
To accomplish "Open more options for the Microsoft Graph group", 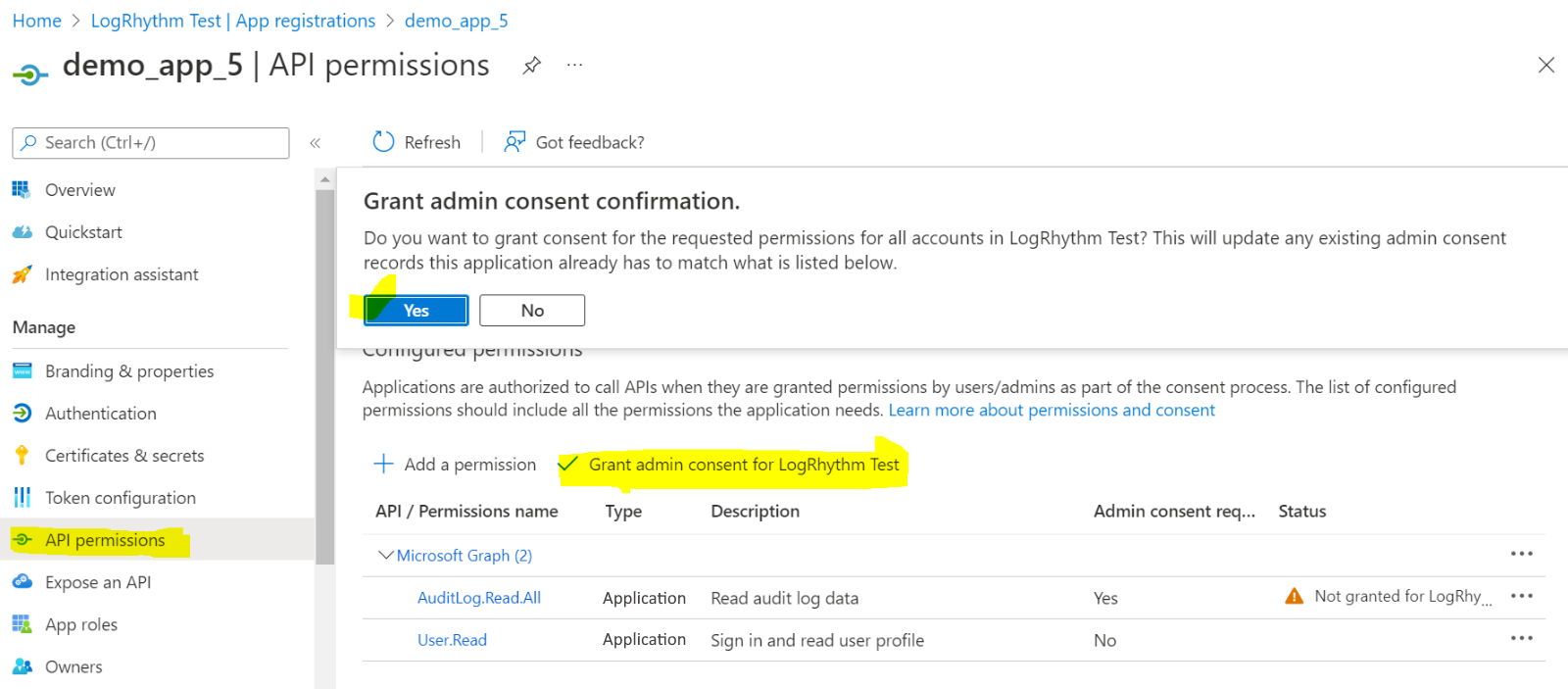I will [x=1521, y=554].
